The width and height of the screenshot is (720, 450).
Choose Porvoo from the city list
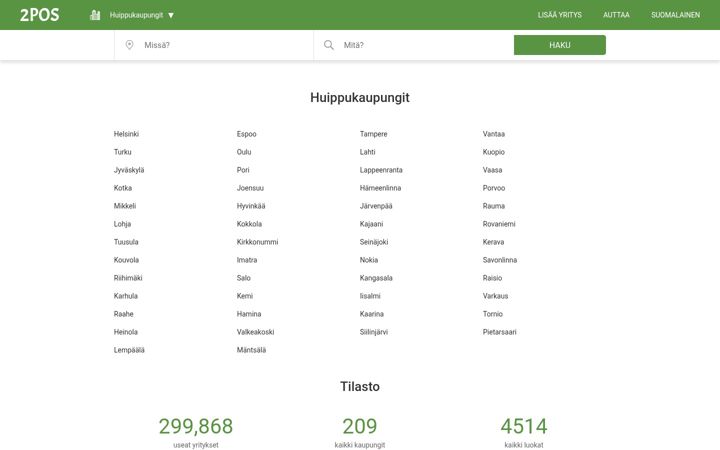pos(494,188)
